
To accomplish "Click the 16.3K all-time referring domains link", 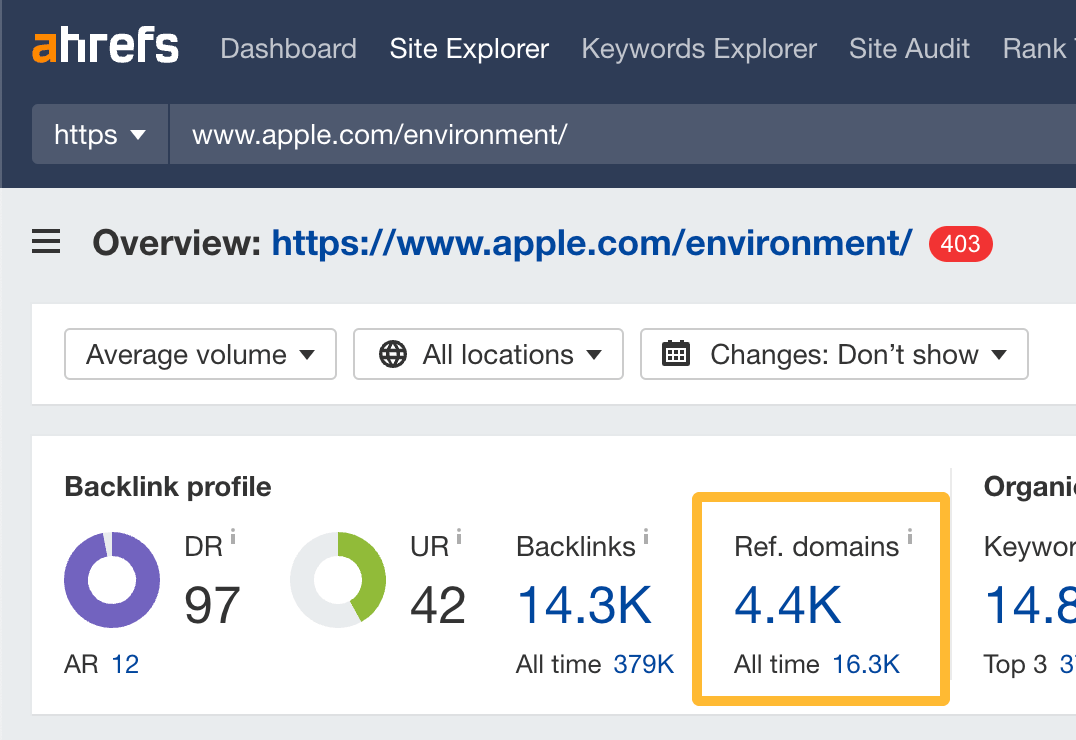I will (866, 664).
